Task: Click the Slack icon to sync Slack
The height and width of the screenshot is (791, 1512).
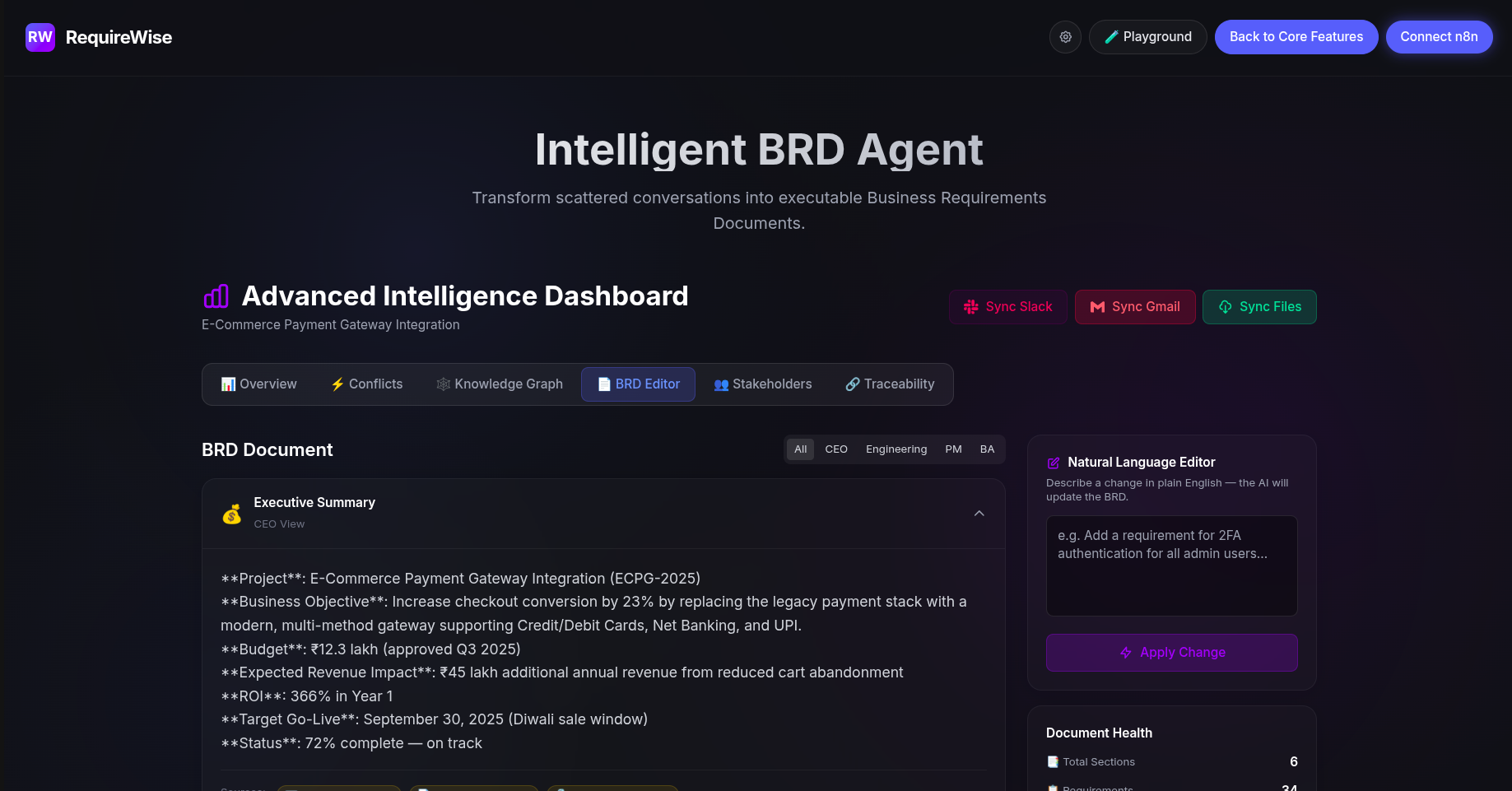Action: click(x=970, y=307)
